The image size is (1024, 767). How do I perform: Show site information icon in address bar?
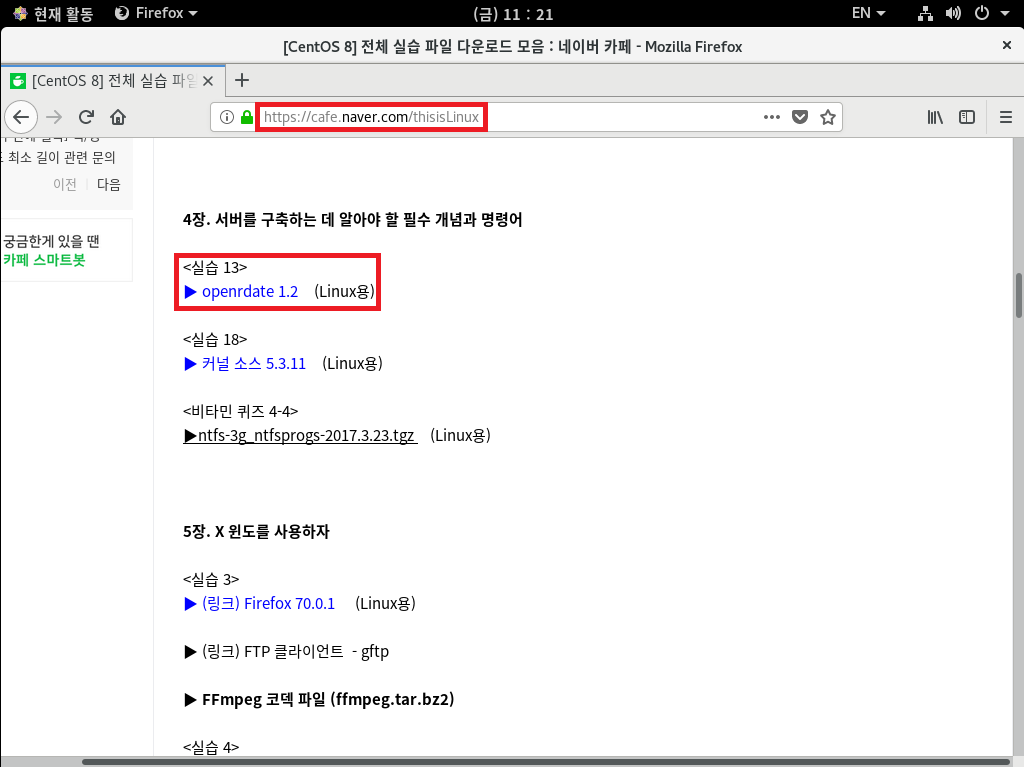point(227,117)
